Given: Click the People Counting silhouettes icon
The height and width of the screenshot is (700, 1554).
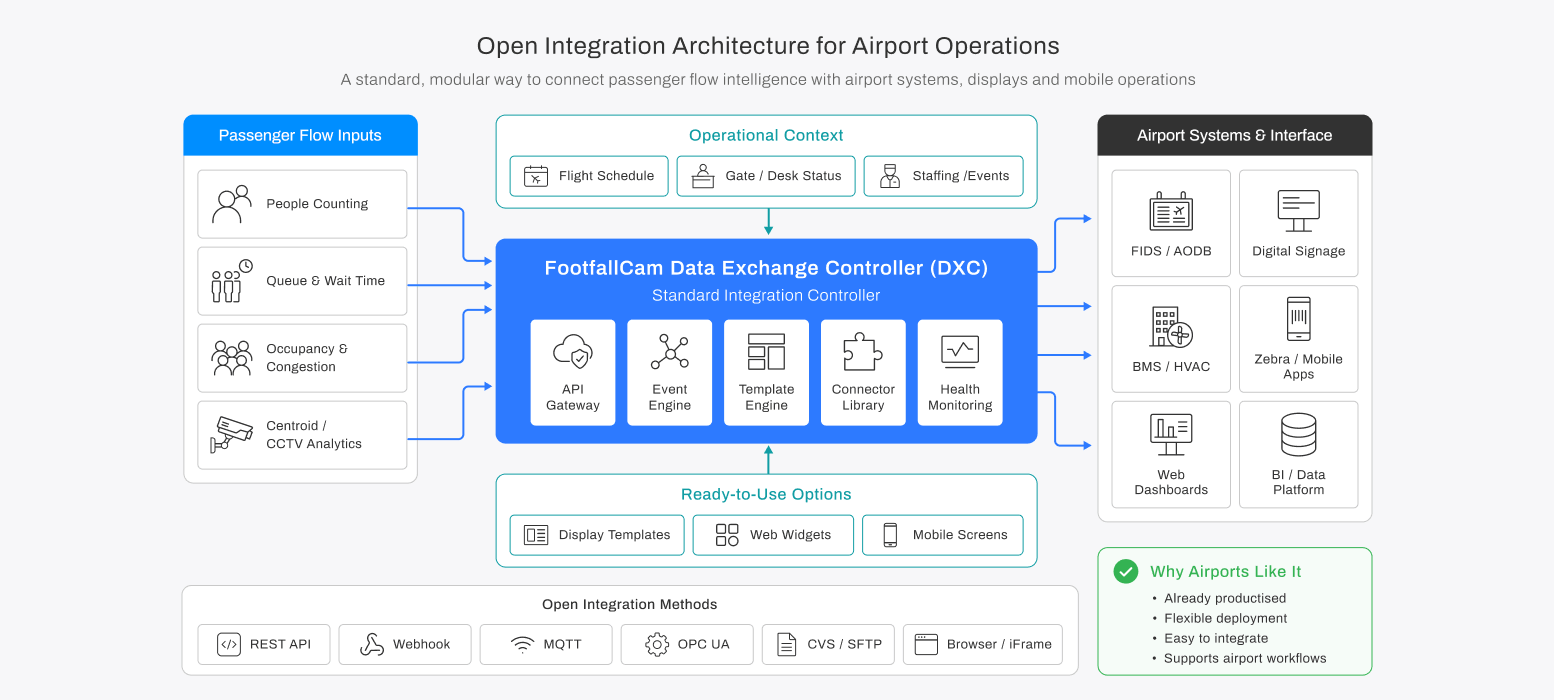Looking at the screenshot, I should point(232,204).
